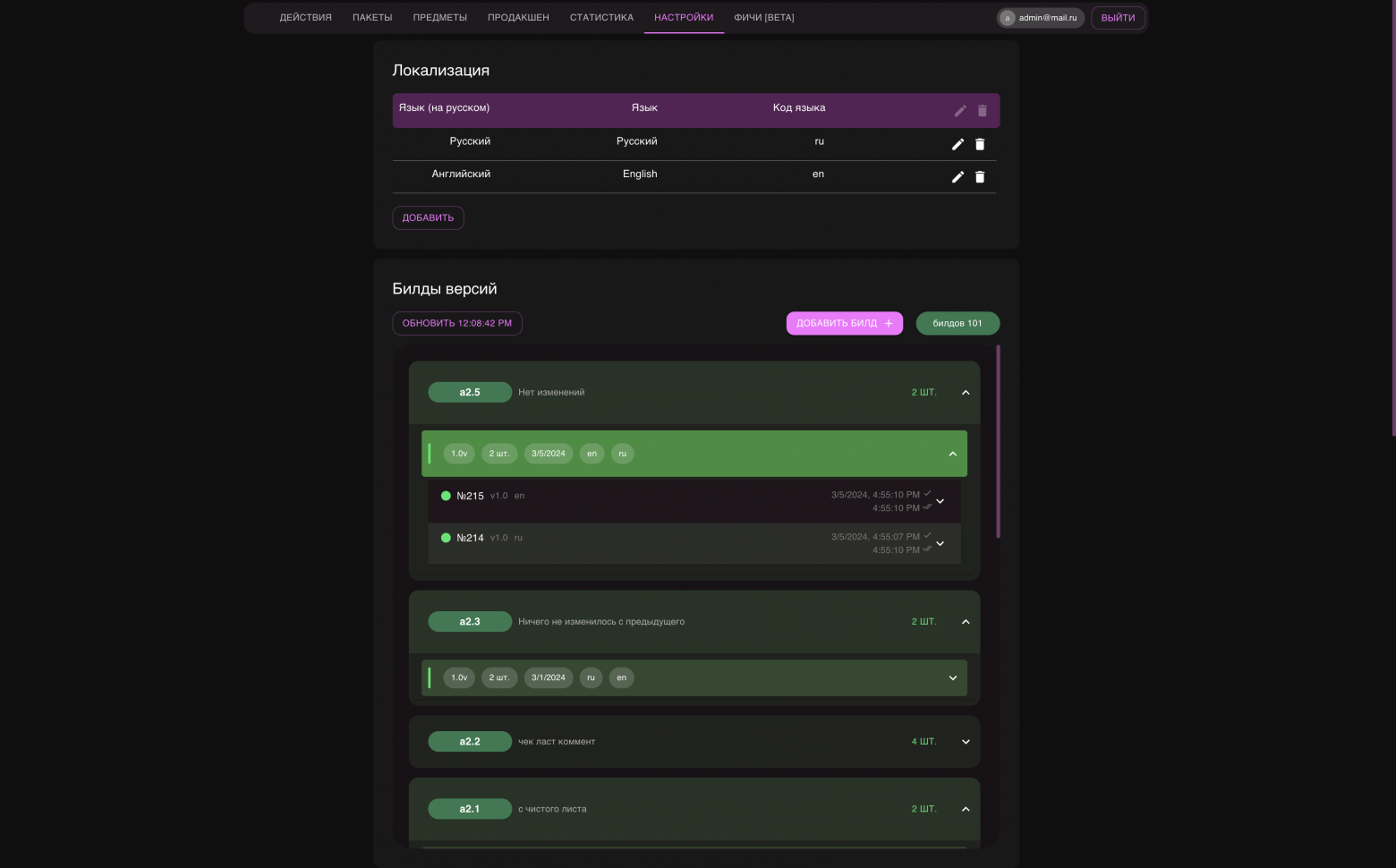This screenshot has height=868, width=1396.
Task: Expand the a2.2 version group
Action: 966,742
